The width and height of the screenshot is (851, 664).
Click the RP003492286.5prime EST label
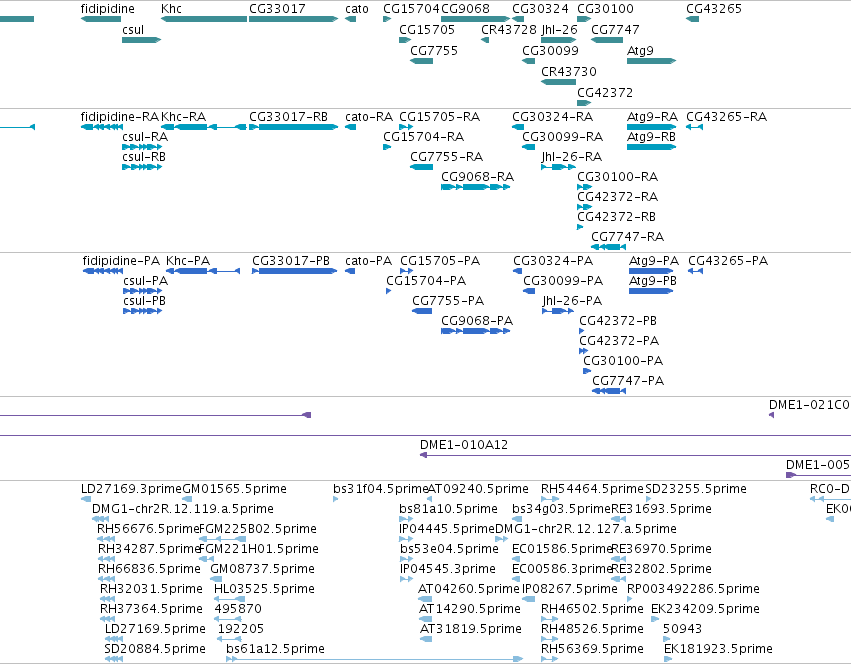693,589
